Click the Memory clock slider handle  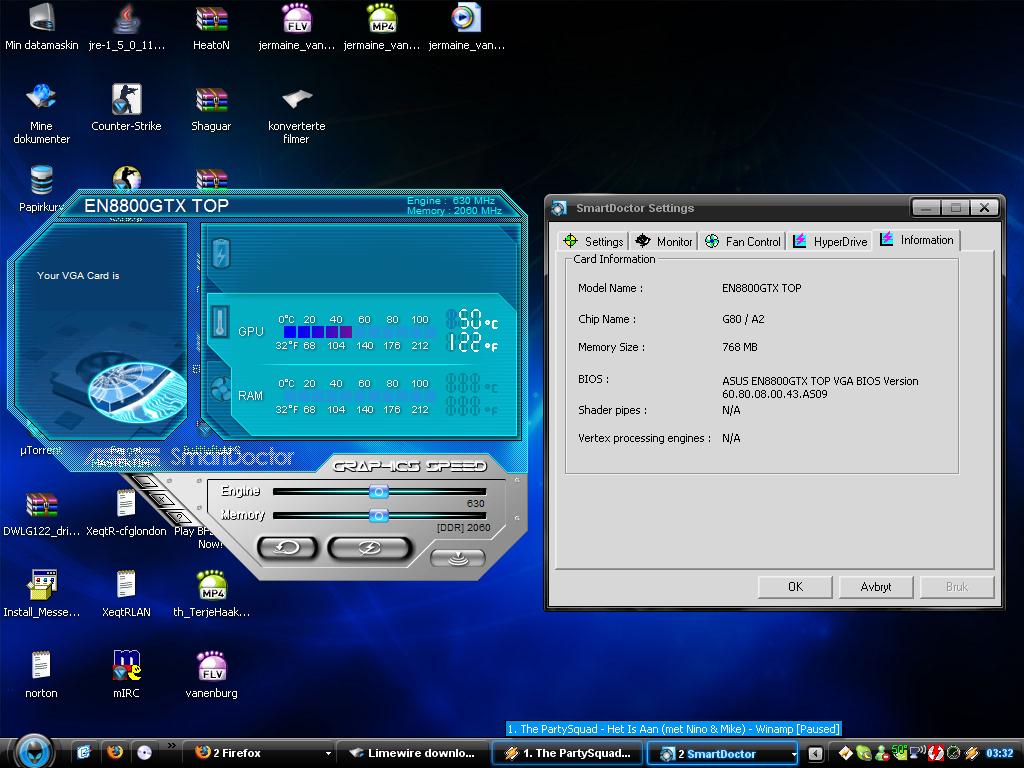(x=379, y=515)
